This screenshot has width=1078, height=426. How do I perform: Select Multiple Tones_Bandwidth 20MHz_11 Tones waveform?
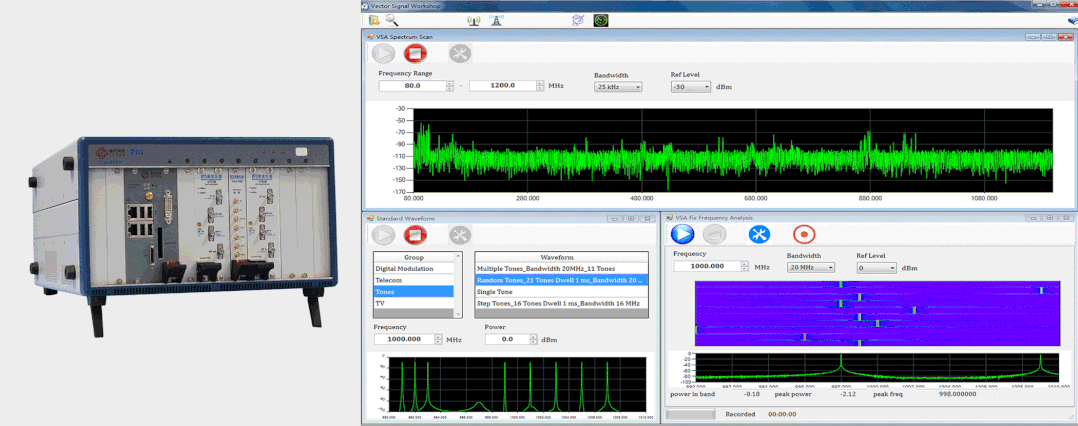coord(561,269)
